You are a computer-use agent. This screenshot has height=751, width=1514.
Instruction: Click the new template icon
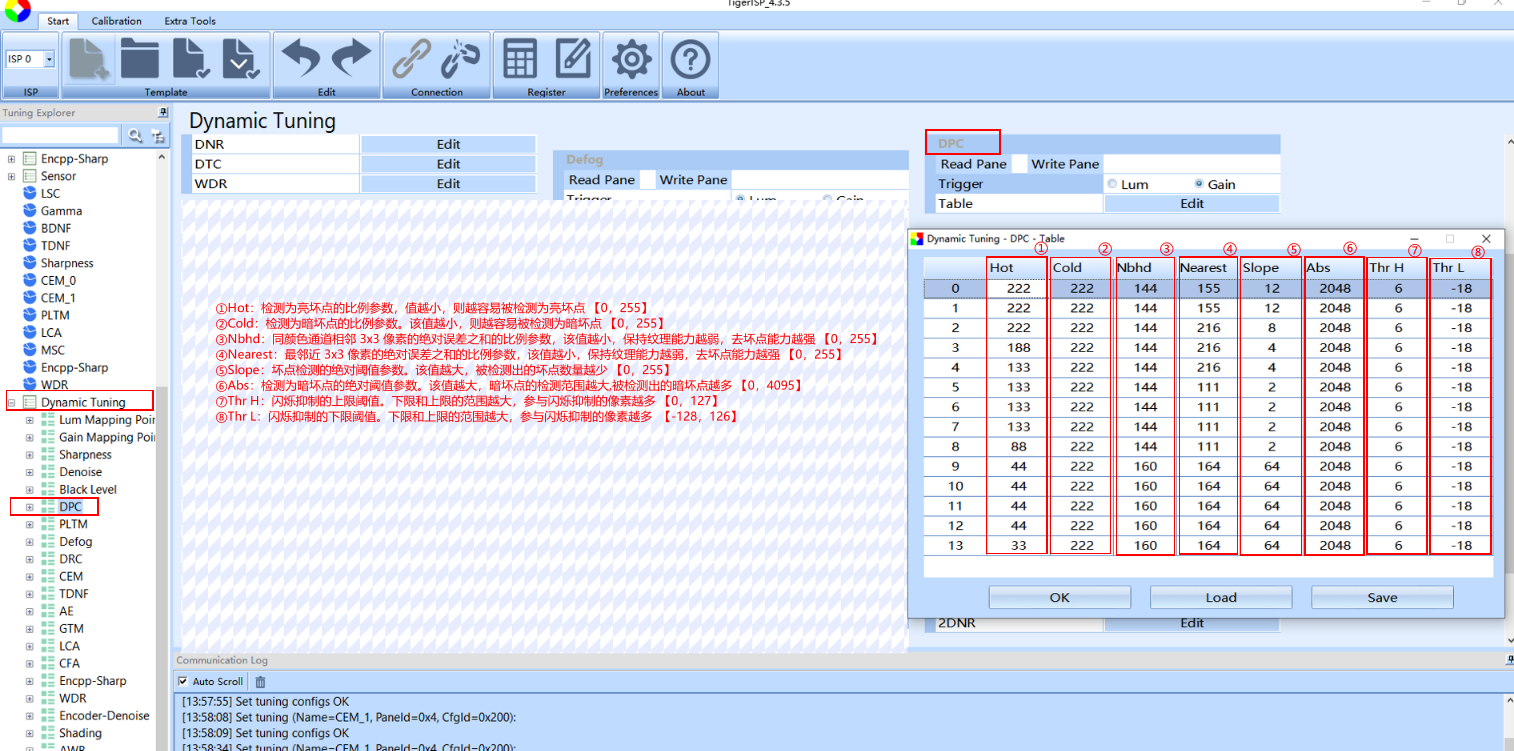(90, 59)
